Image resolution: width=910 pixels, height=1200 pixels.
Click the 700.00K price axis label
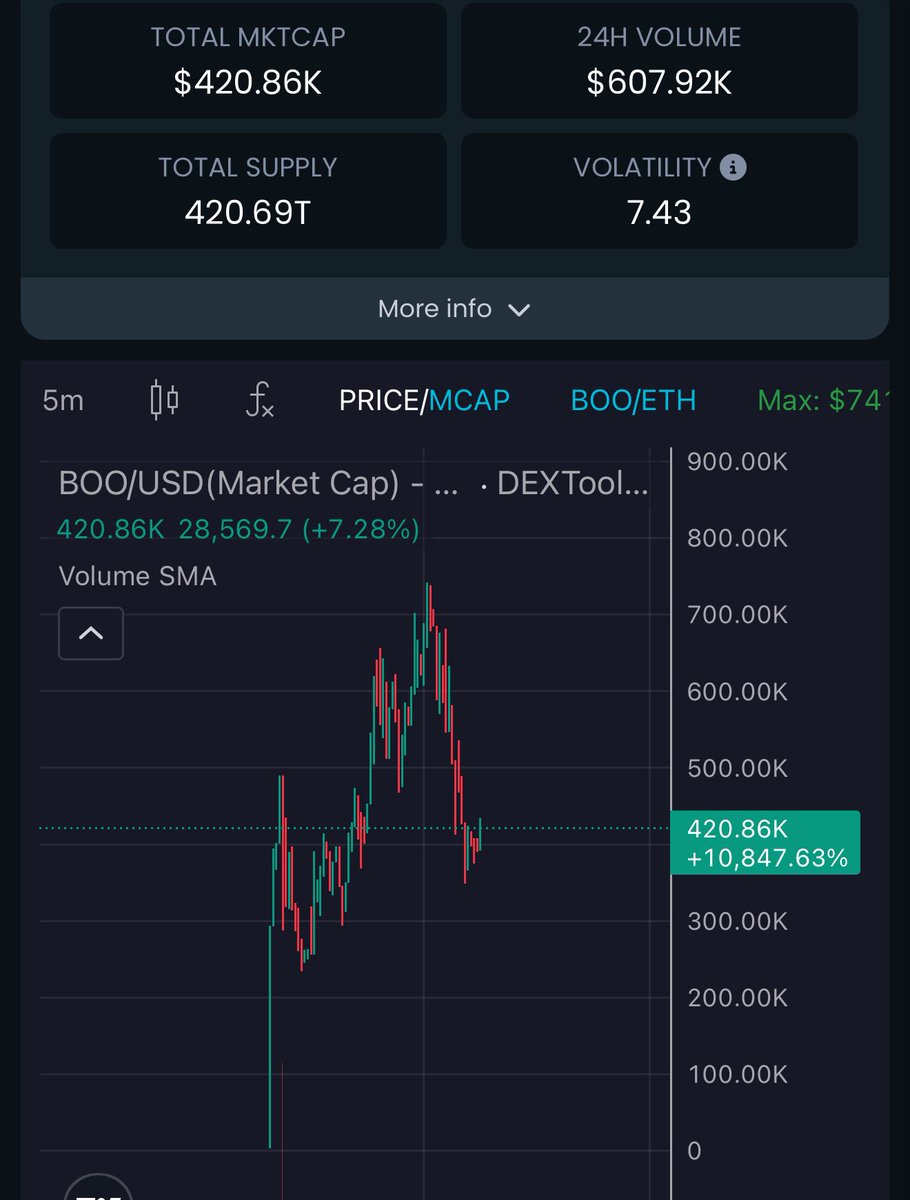(738, 615)
